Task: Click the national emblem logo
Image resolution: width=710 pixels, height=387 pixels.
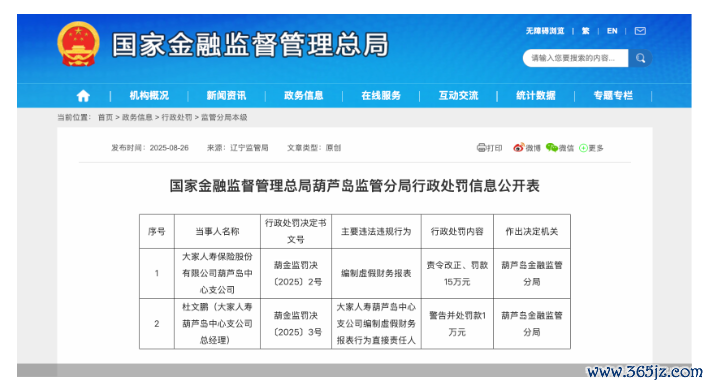Action: pyautogui.click(x=78, y=44)
